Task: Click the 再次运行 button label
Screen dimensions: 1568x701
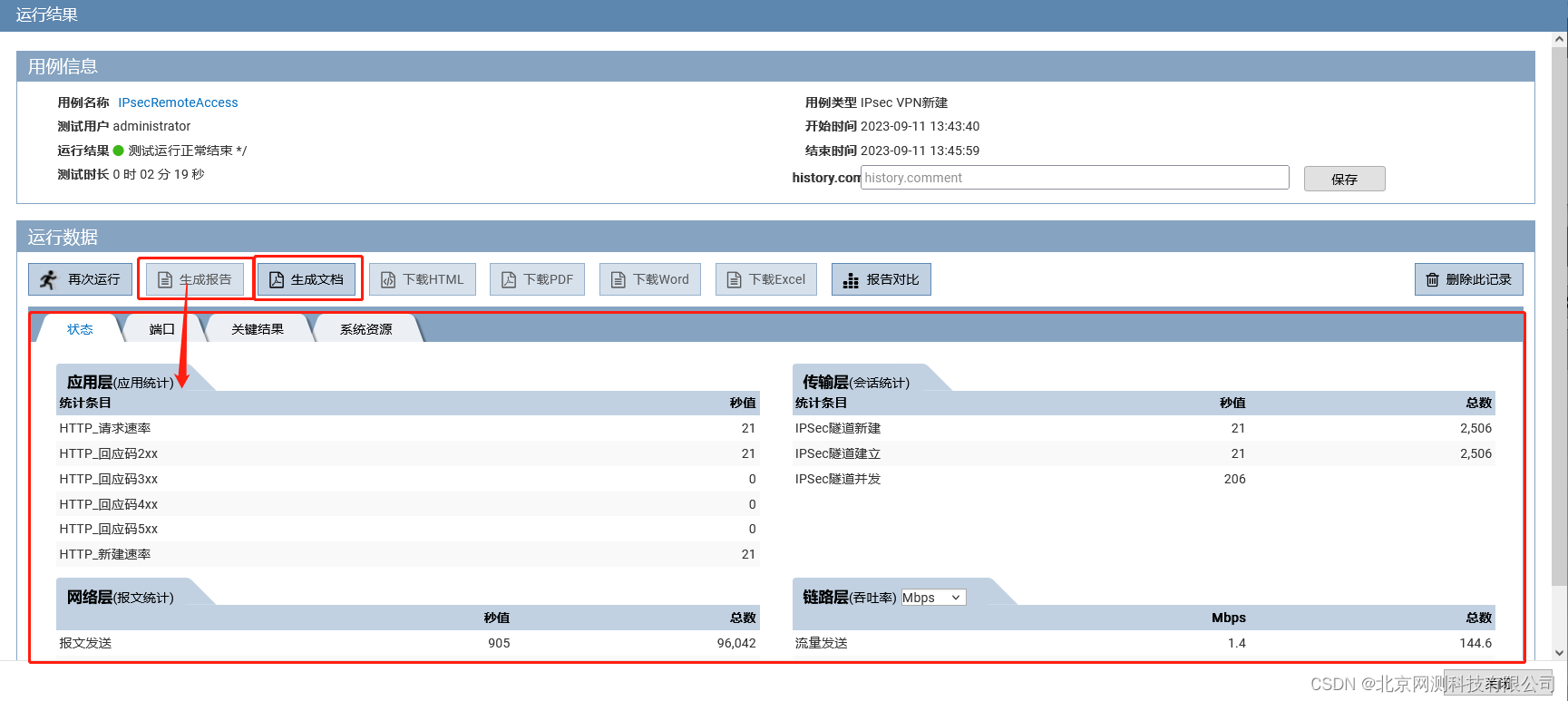Action: [x=94, y=279]
